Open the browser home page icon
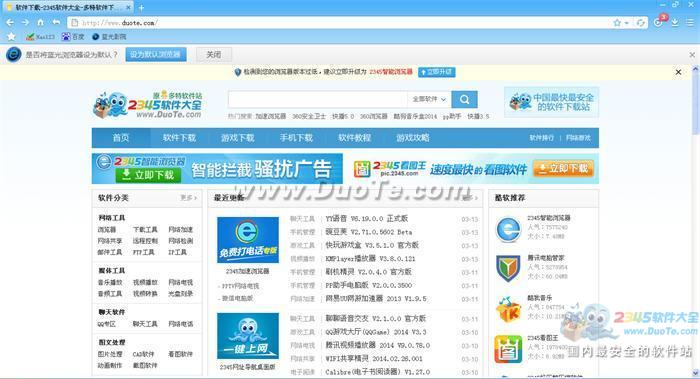The width and height of the screenshot is (700, 379). [41, 22]
